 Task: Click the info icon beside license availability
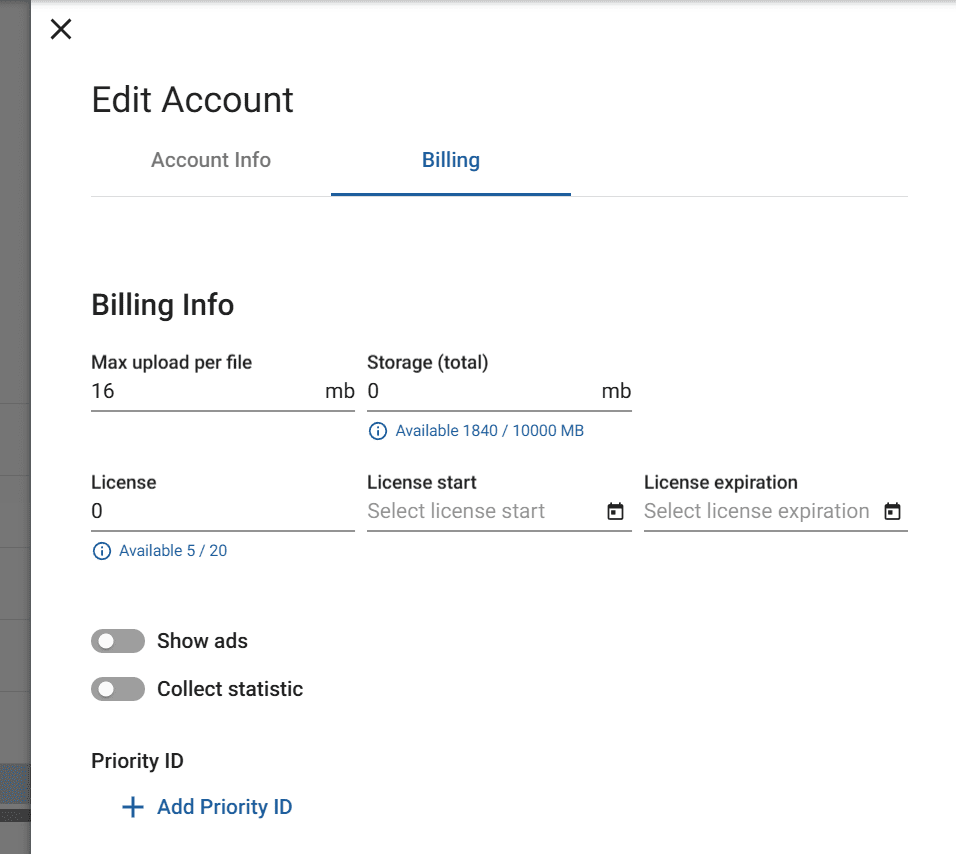click(101, 551)
